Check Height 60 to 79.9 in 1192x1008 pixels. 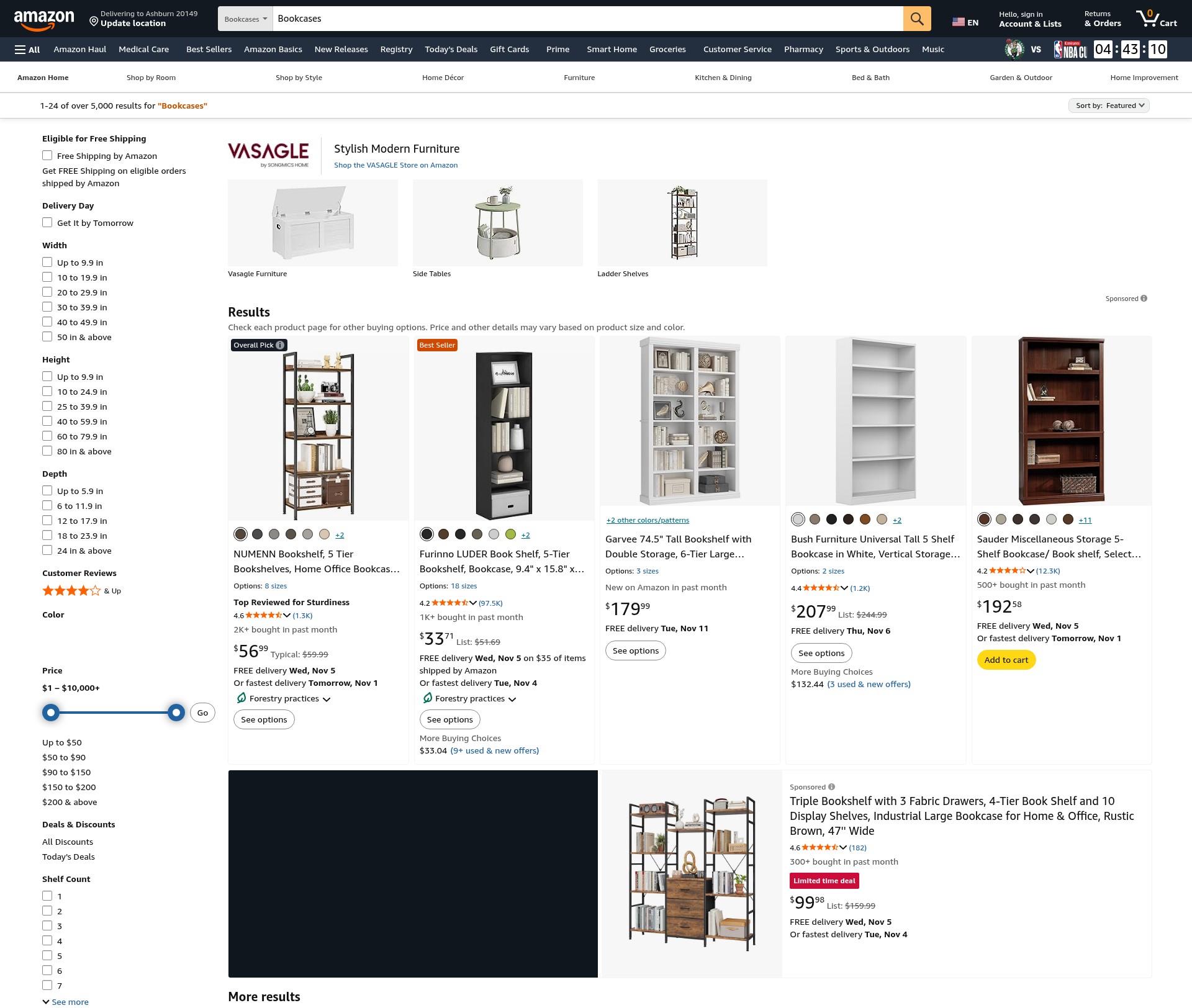coord(47,436)
